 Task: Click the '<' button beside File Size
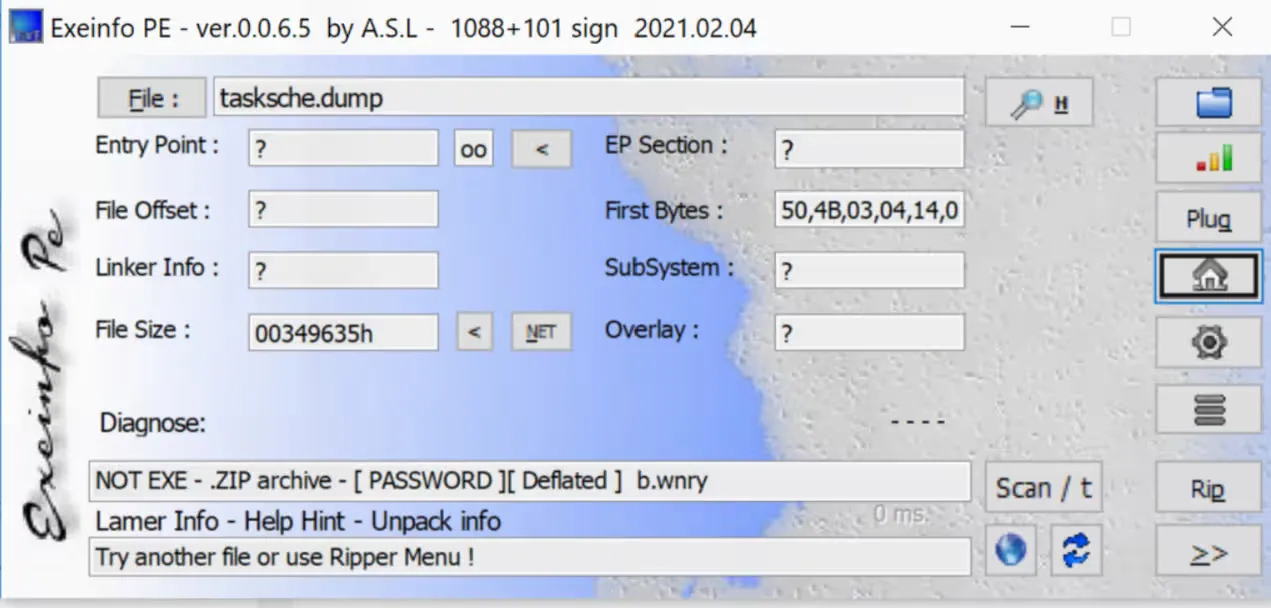click(x=474, y=333)
